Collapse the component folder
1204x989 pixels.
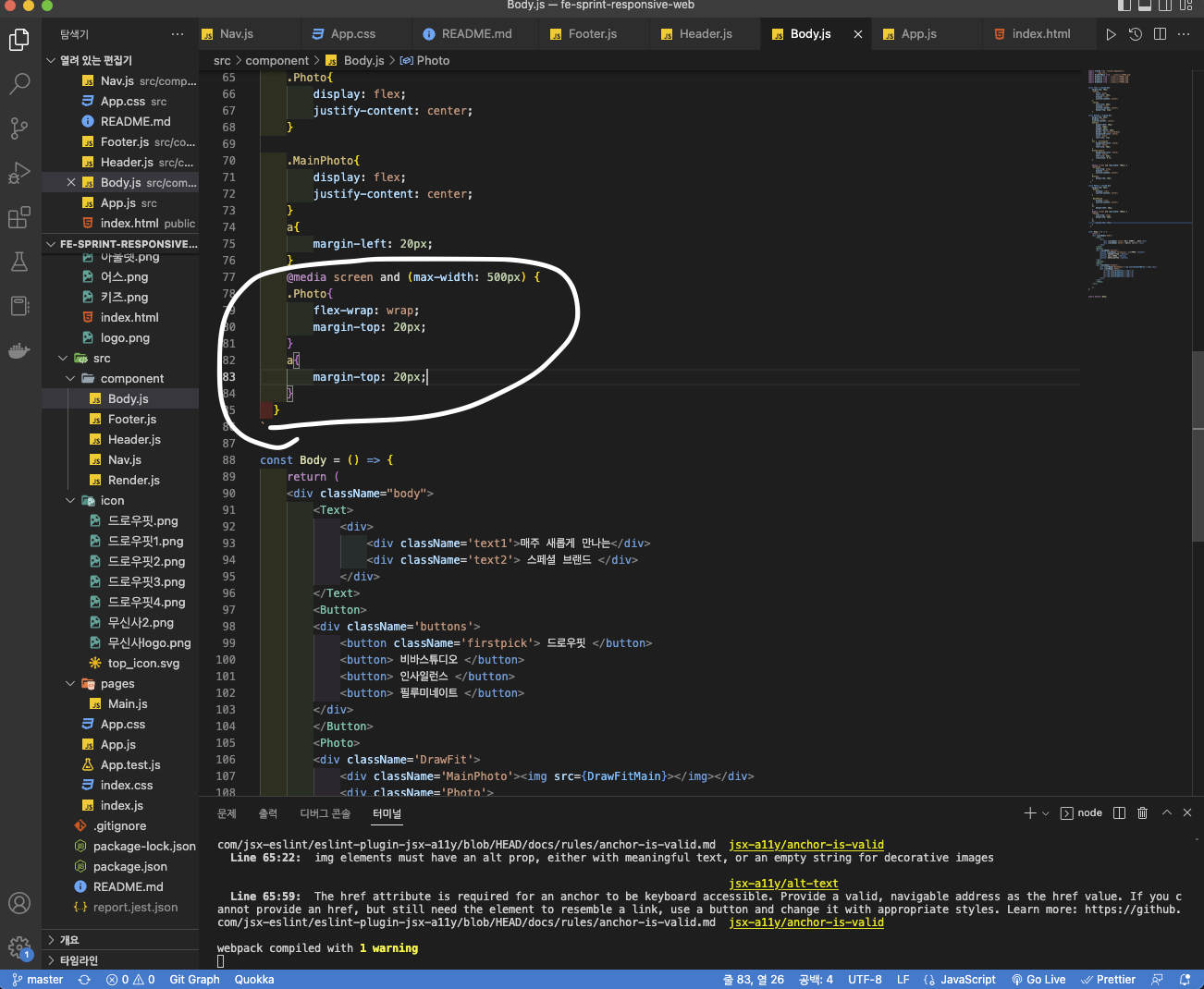click(x=70, y=379)
